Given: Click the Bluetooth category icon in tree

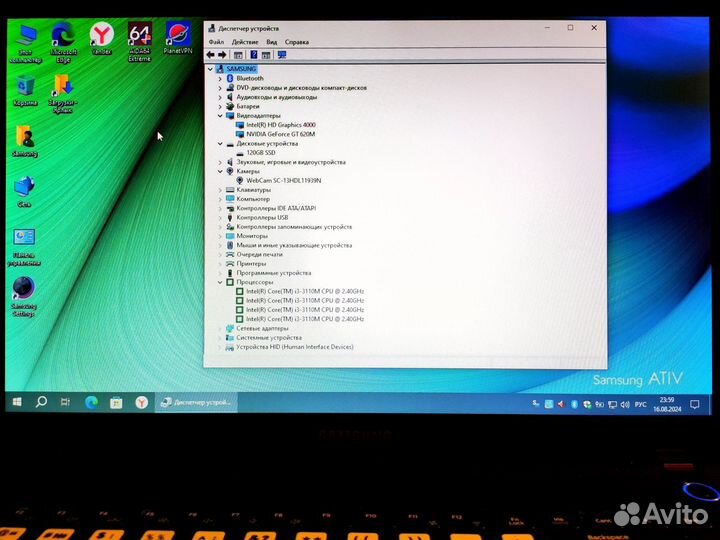Looking at the screenshot, I should tap(230, 79).
